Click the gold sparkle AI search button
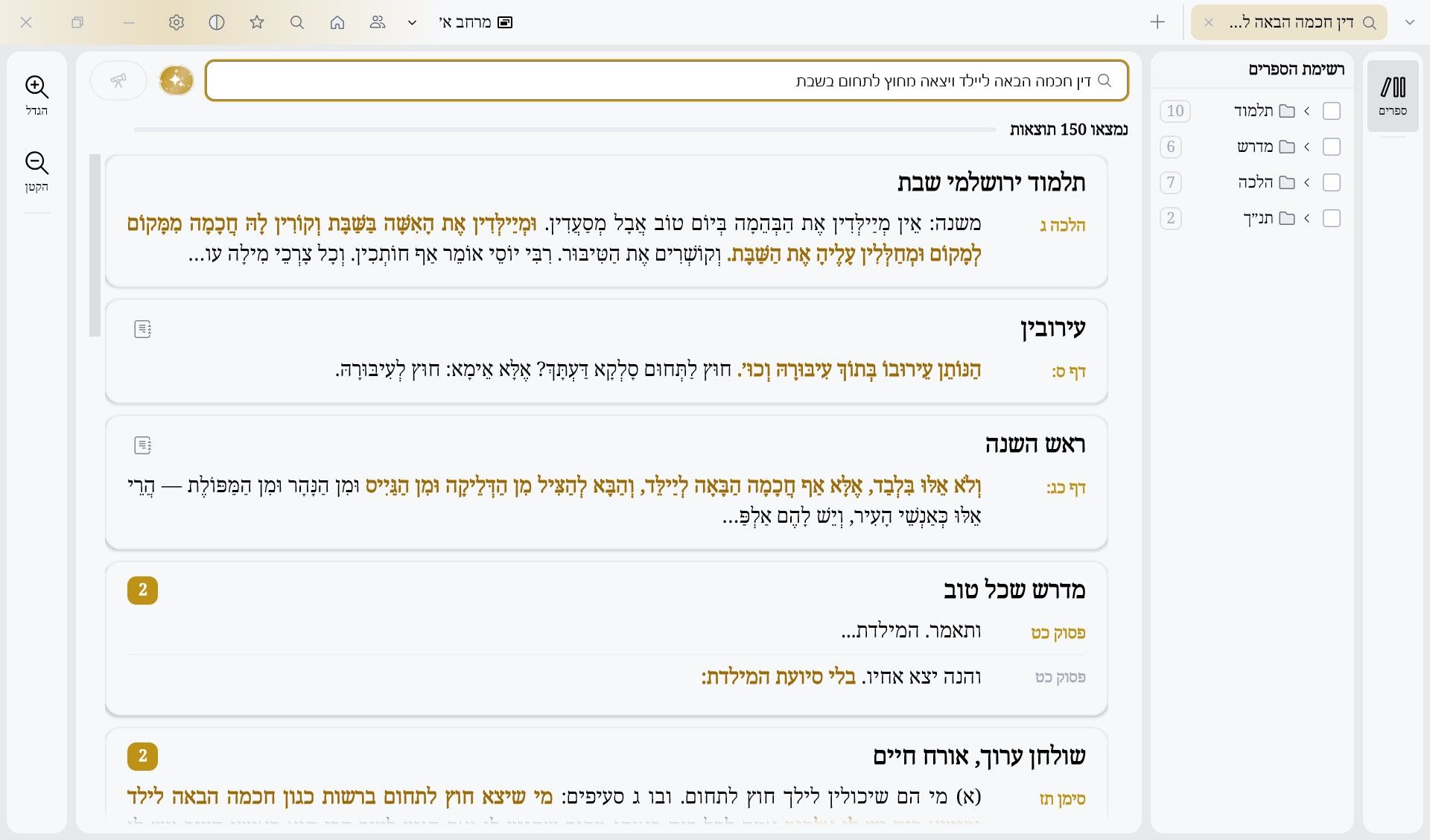 [x=177, y=80]
